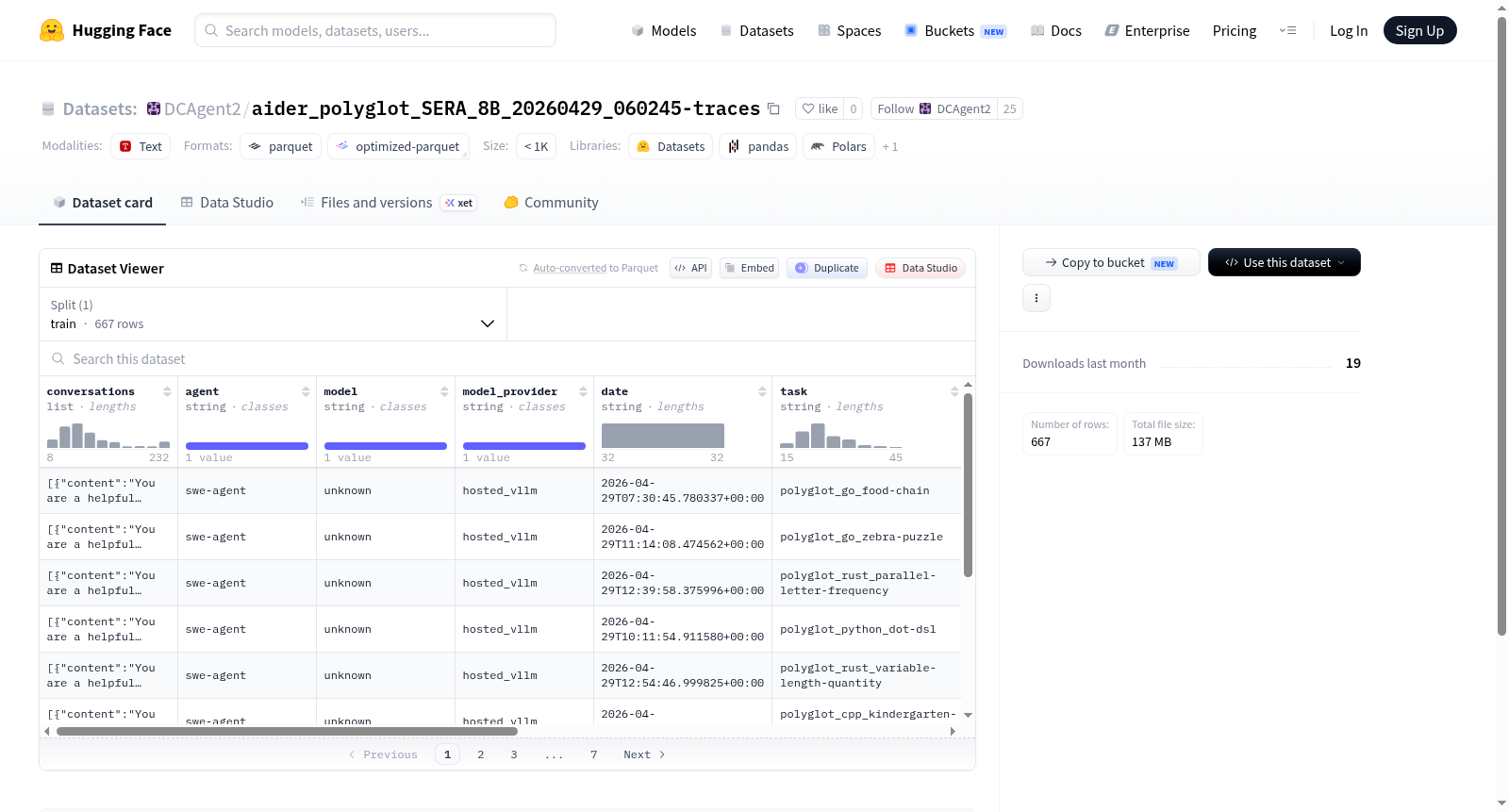The width and height of the screenshot is (1509, 812).
Task: Expand the train split dropdown
Action: point(273,314)
